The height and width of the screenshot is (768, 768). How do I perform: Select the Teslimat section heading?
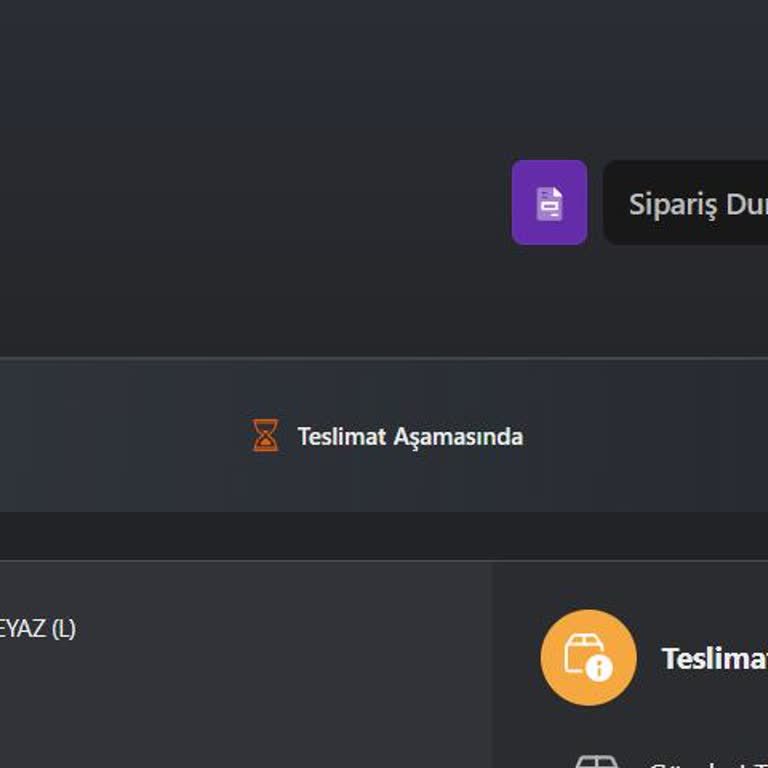click(714, 658)
